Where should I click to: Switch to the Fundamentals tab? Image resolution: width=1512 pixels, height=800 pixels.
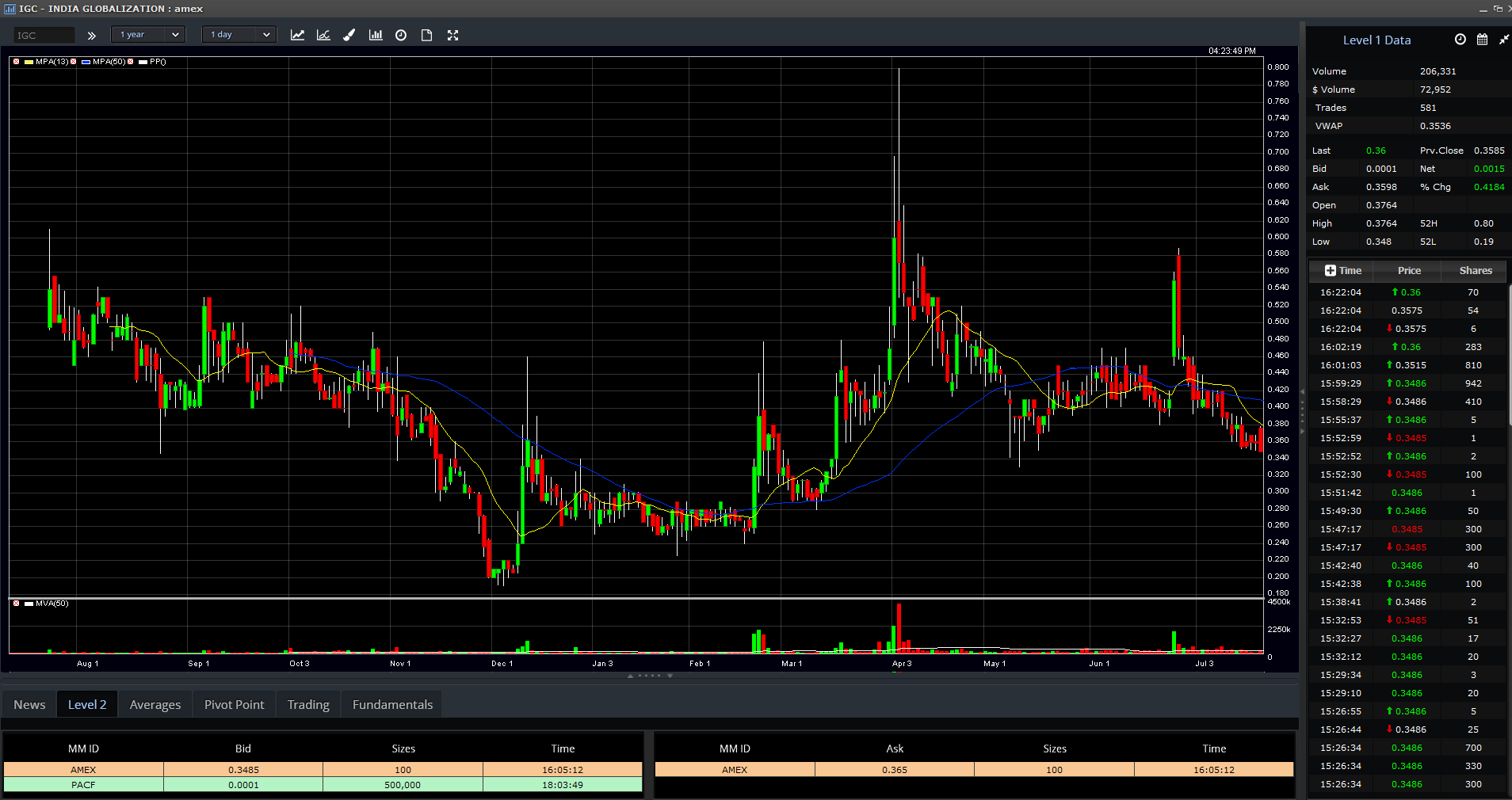point(392,704)
